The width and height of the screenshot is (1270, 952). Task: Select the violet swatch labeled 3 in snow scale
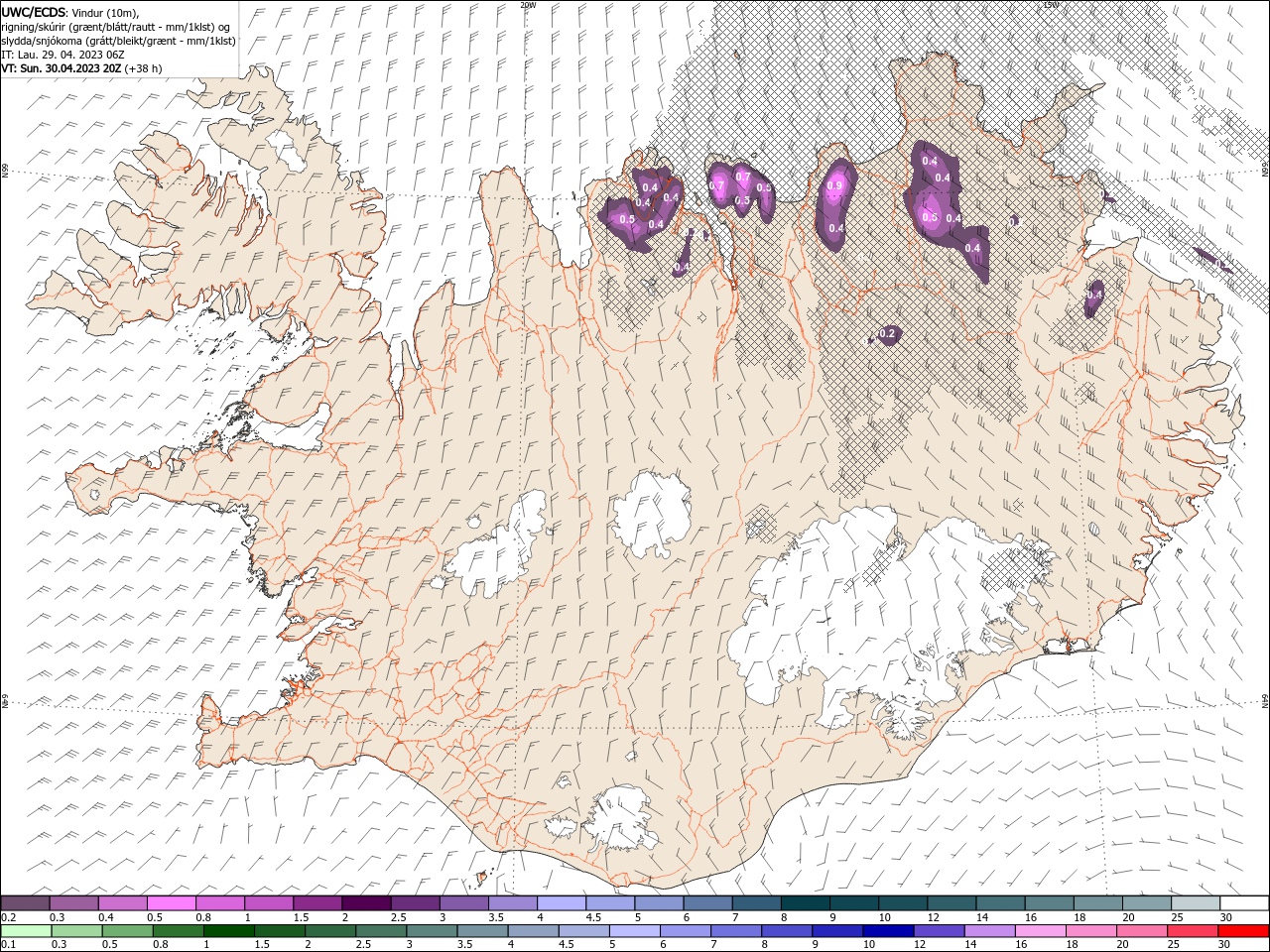463,902
